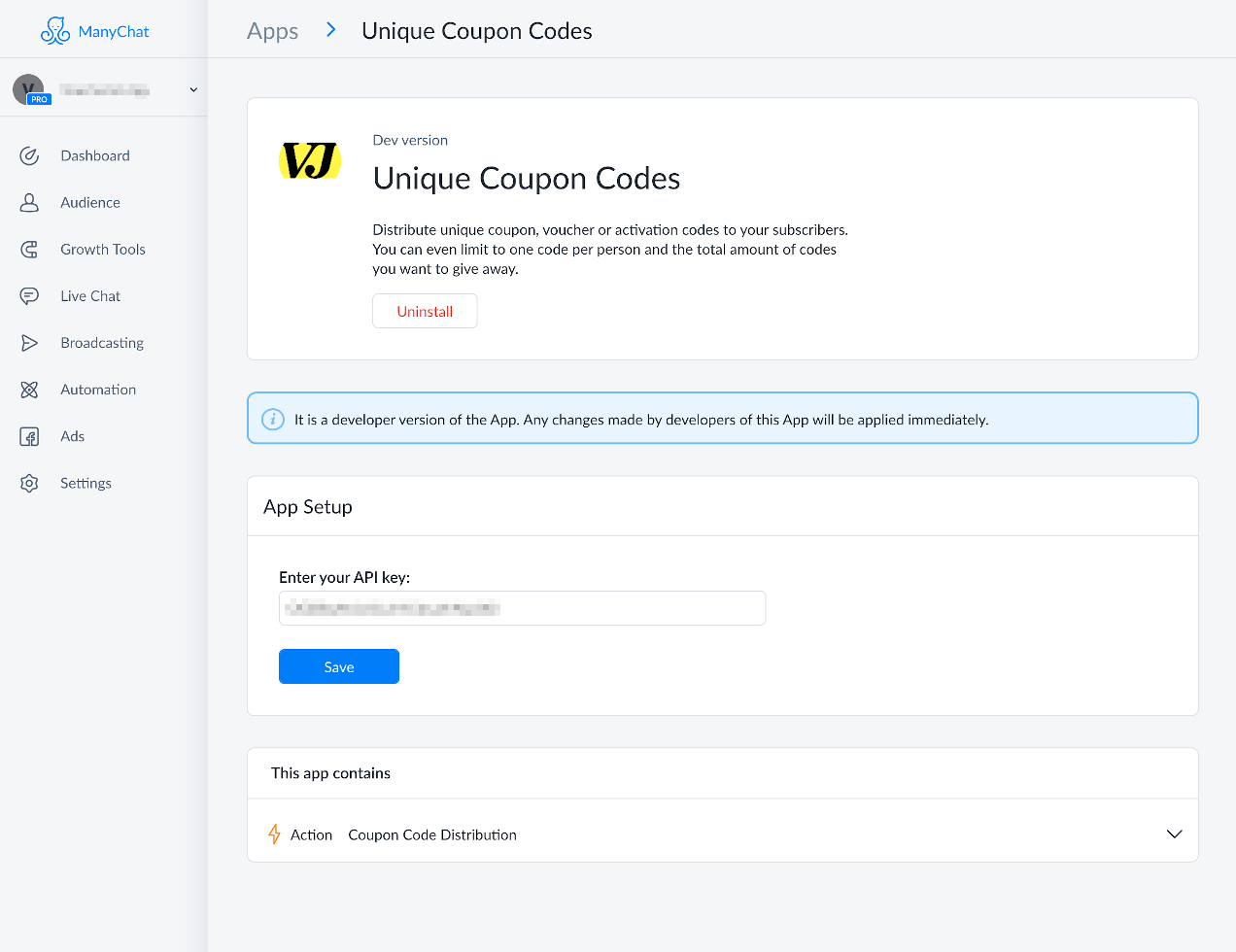Select the Audience person icon
Viewport: 1236px width, 952px height.
tap(29, 202)
